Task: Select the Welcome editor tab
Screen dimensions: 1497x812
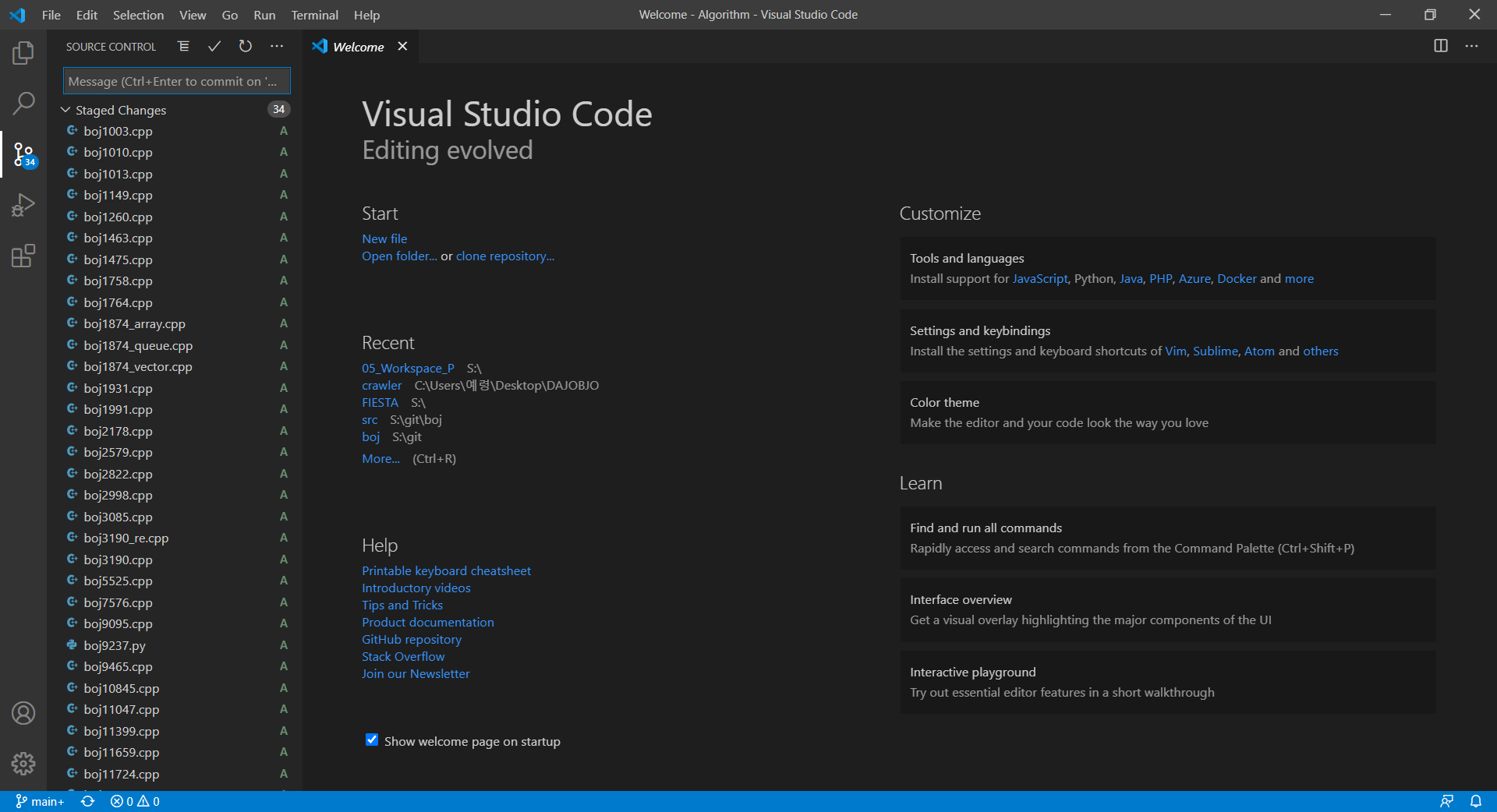Action: [359, 47]
